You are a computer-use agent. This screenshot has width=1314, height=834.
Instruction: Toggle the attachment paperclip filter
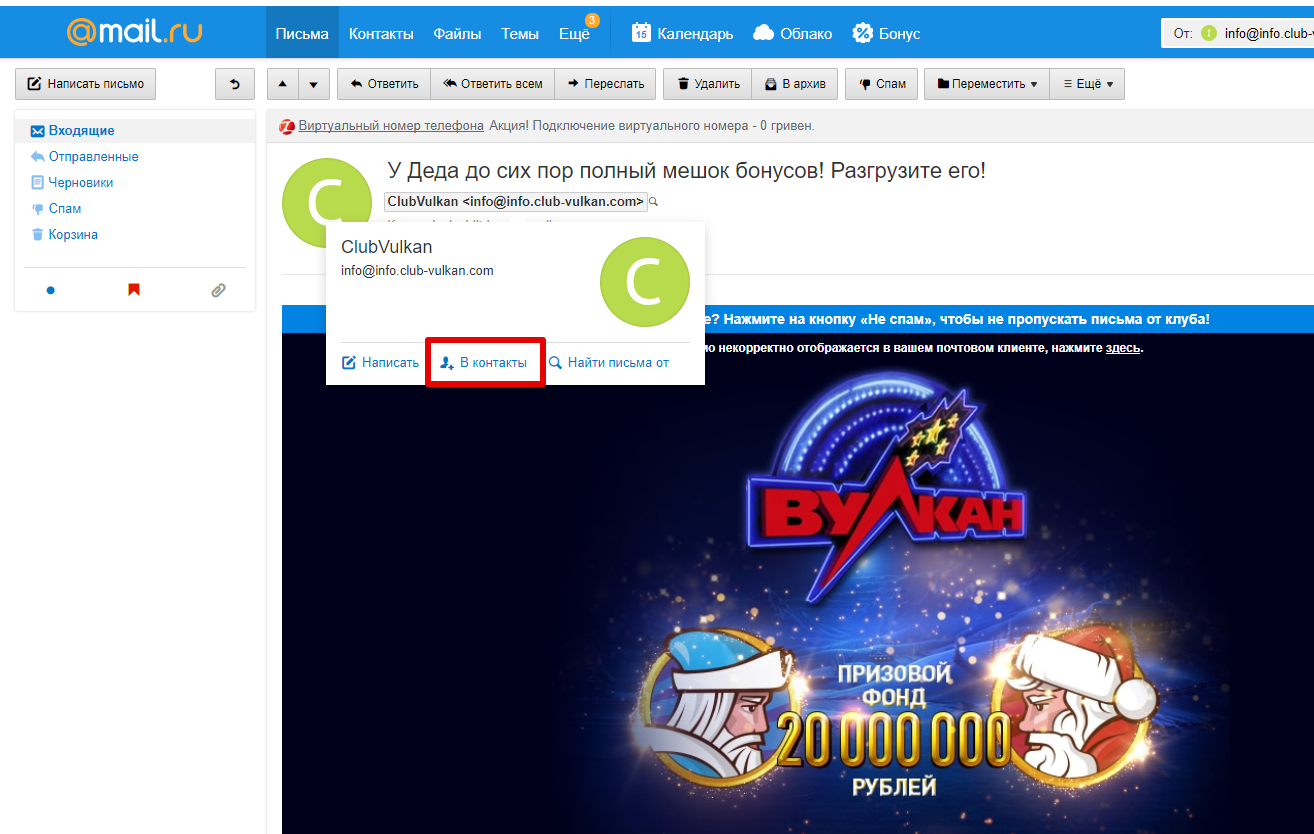[x=218, y=290]
